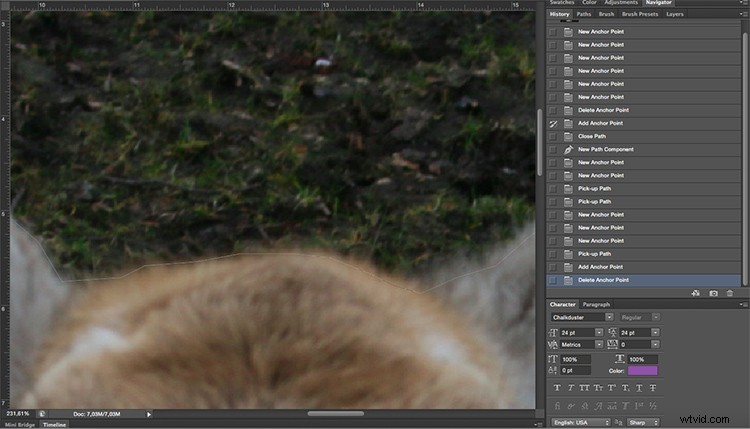This screenshot has height=429, width=750.
Task: Open kerning Metrics dropdown
Action: [599, 344]
